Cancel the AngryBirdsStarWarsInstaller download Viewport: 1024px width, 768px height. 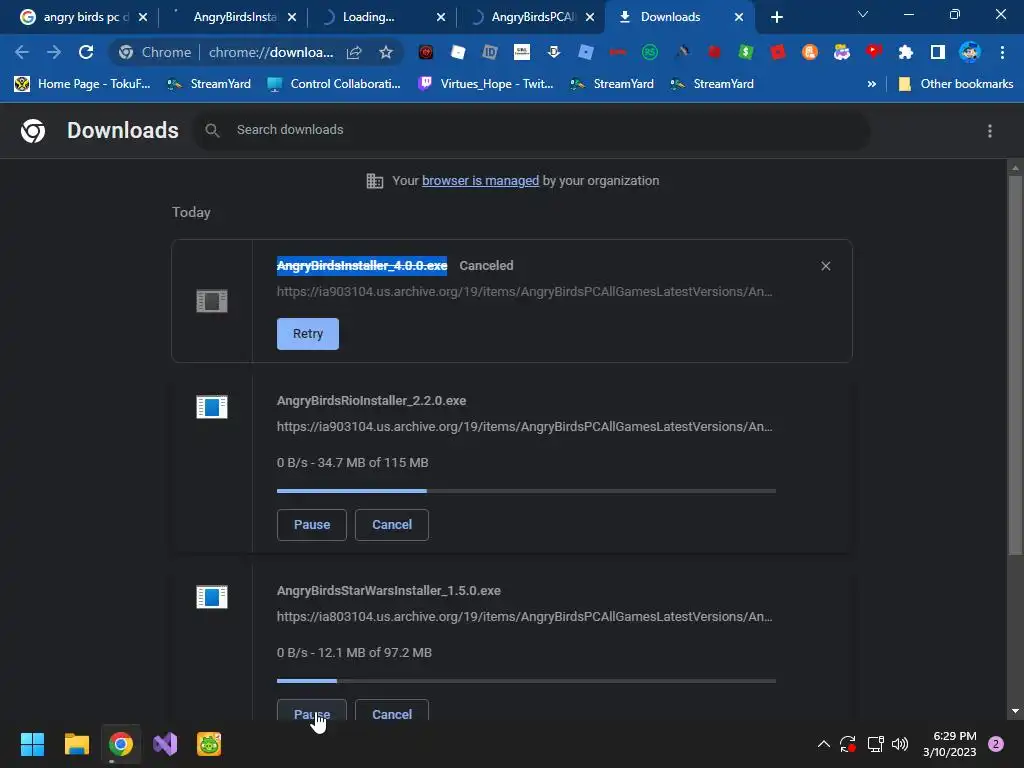392,712
